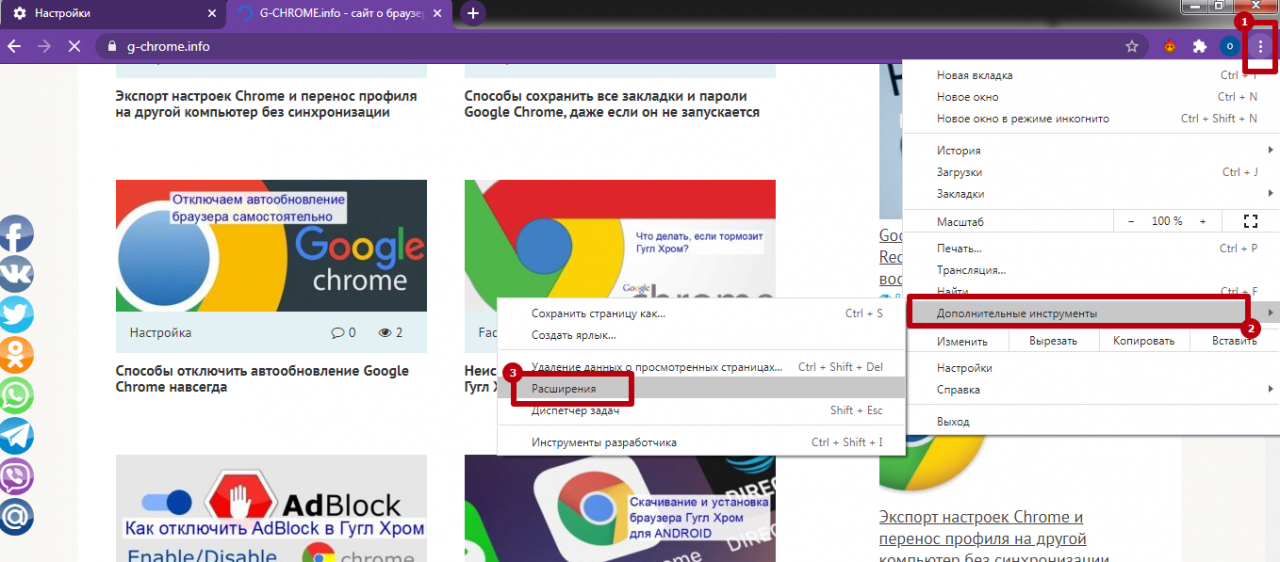The height and width of the screenshot is (562, 1280).
Task: Share page via WhatsApp icon
Action: [14, 396]
